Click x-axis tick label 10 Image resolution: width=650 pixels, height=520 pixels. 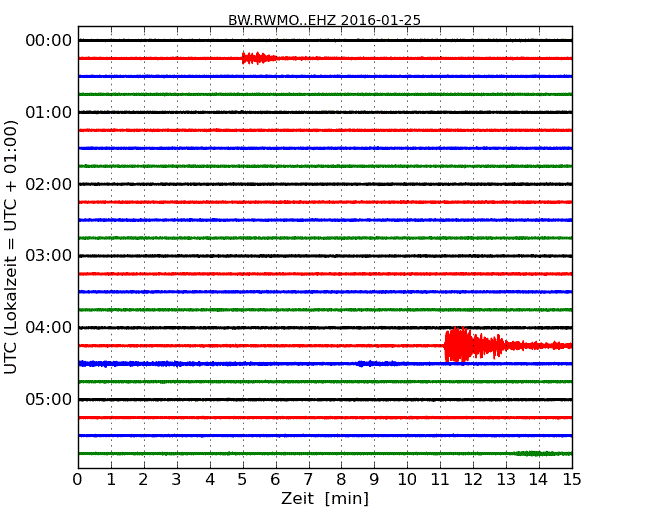point(407,480)
